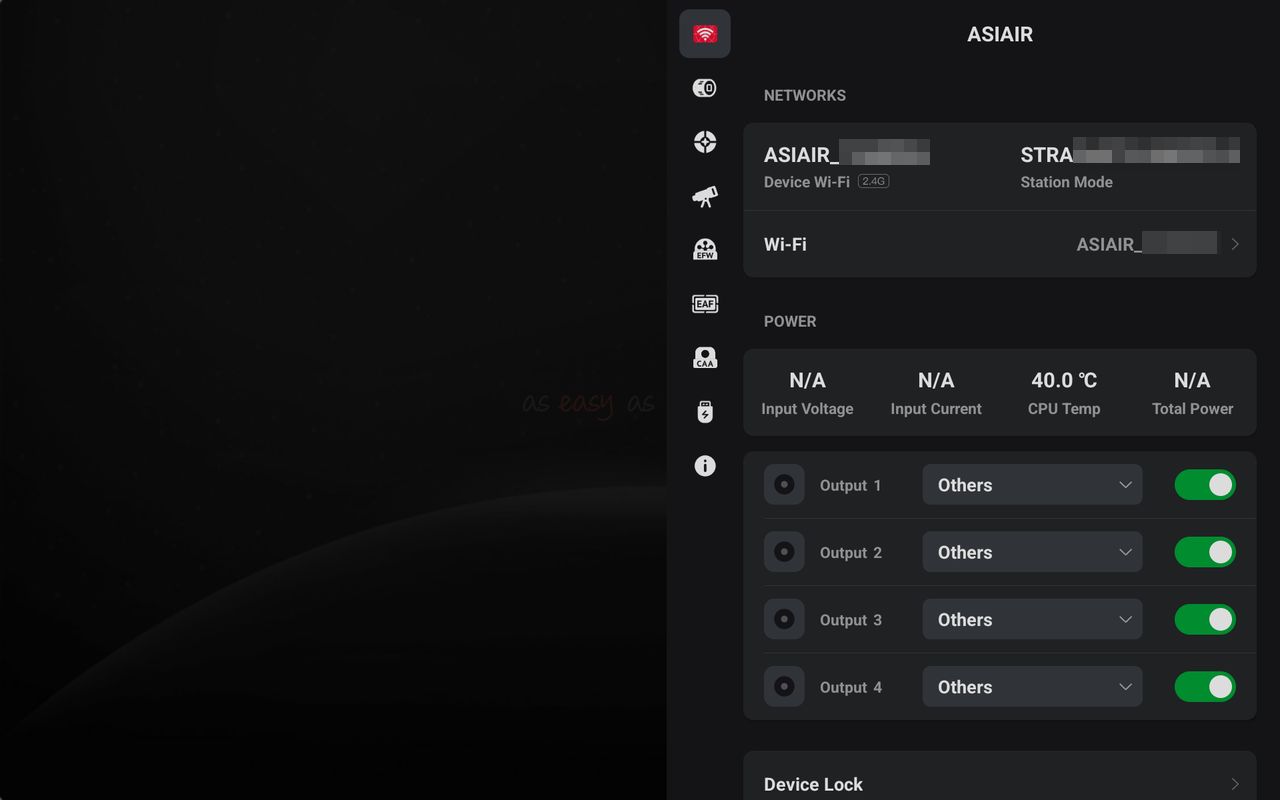This screenshot has width=1280, height=800.
Task: Expand the Output 1 device type dropdown
Action: 1032,485
